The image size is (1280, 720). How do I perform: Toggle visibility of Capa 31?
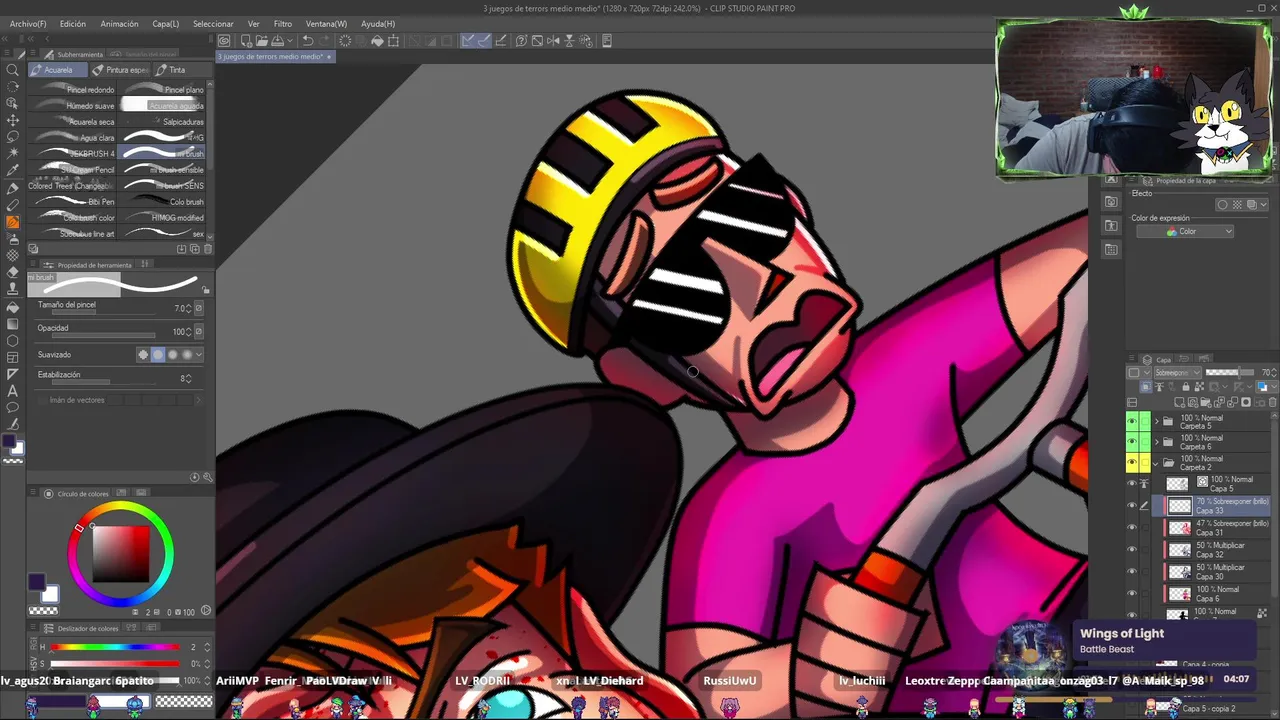(x=1132, y=527)
